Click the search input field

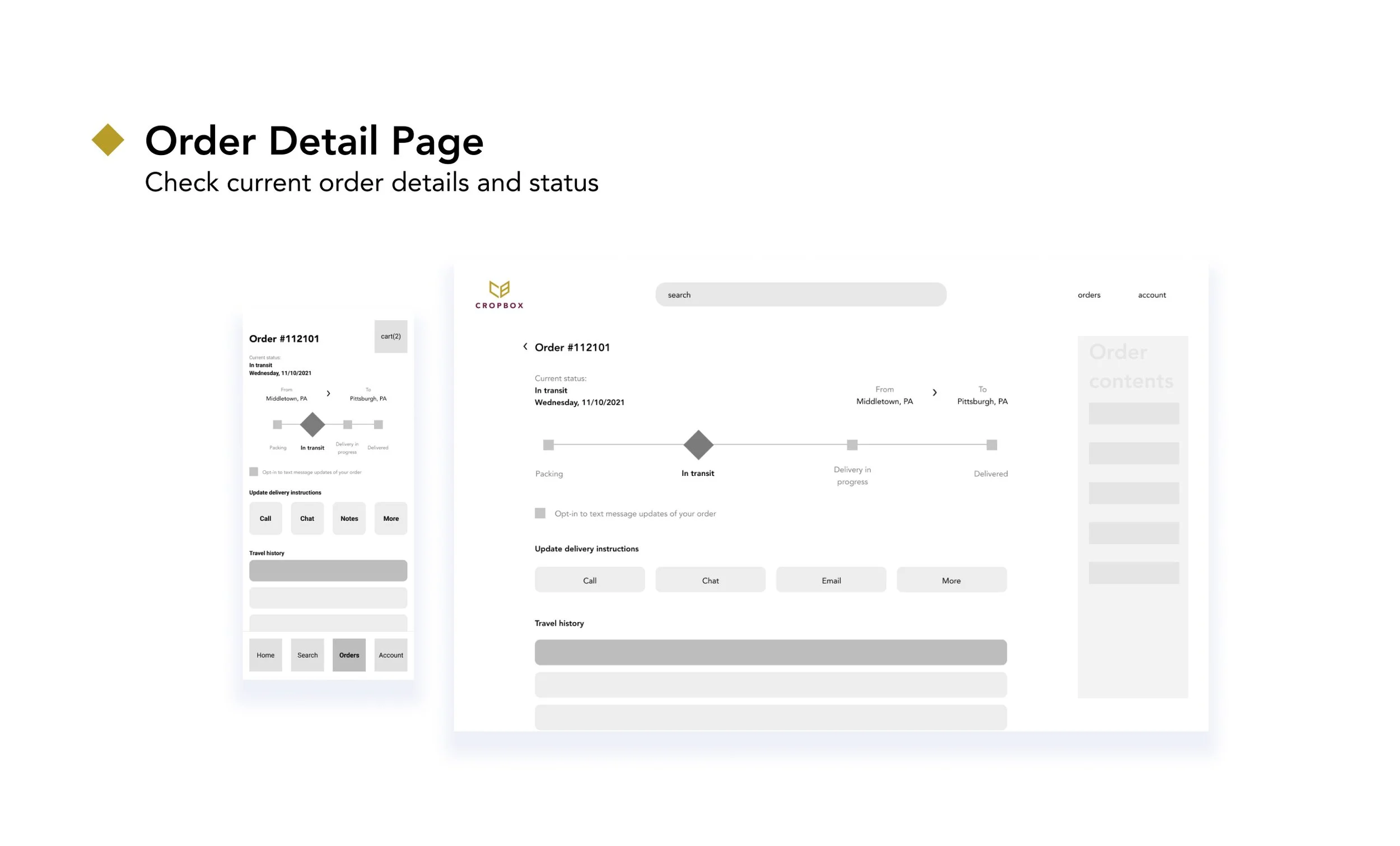pyautogui.click(x=800, y=295)
